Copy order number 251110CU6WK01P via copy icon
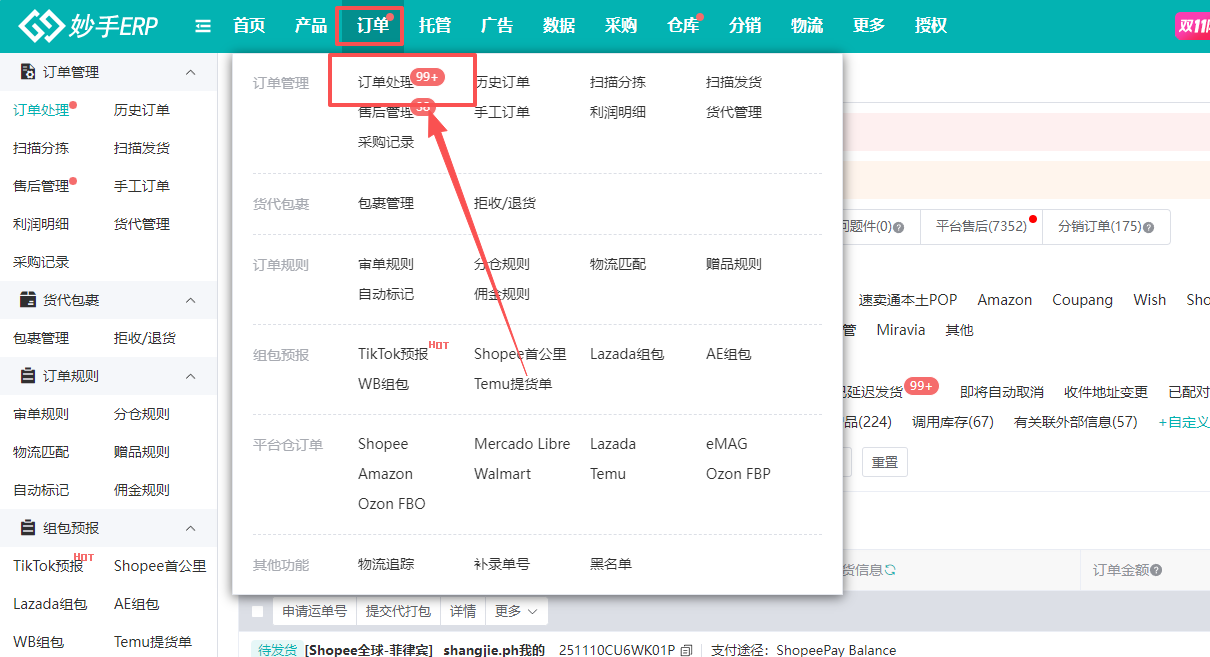Image resolution: width=1210 pixels, height=657 pixels. pyautogui.click(x=686, y=650)
